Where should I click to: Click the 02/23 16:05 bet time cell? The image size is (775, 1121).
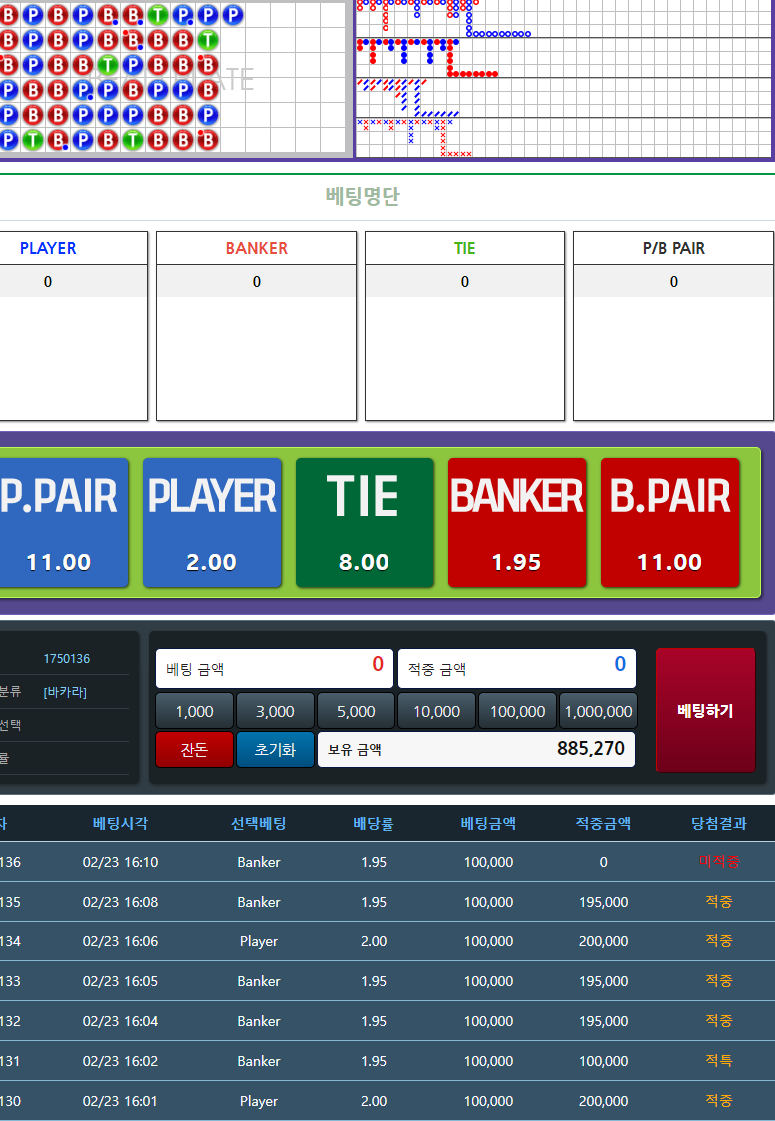click(x=120, y=982)
